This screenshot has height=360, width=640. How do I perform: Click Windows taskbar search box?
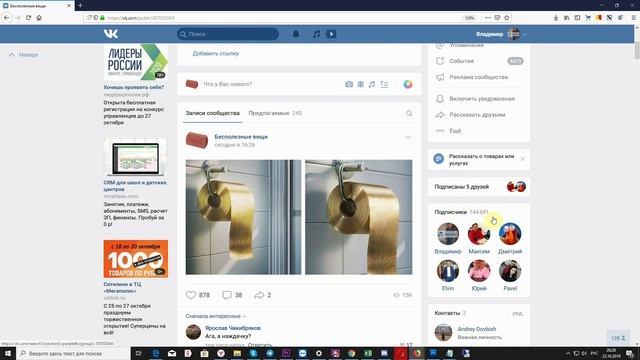tap(74, 353)
